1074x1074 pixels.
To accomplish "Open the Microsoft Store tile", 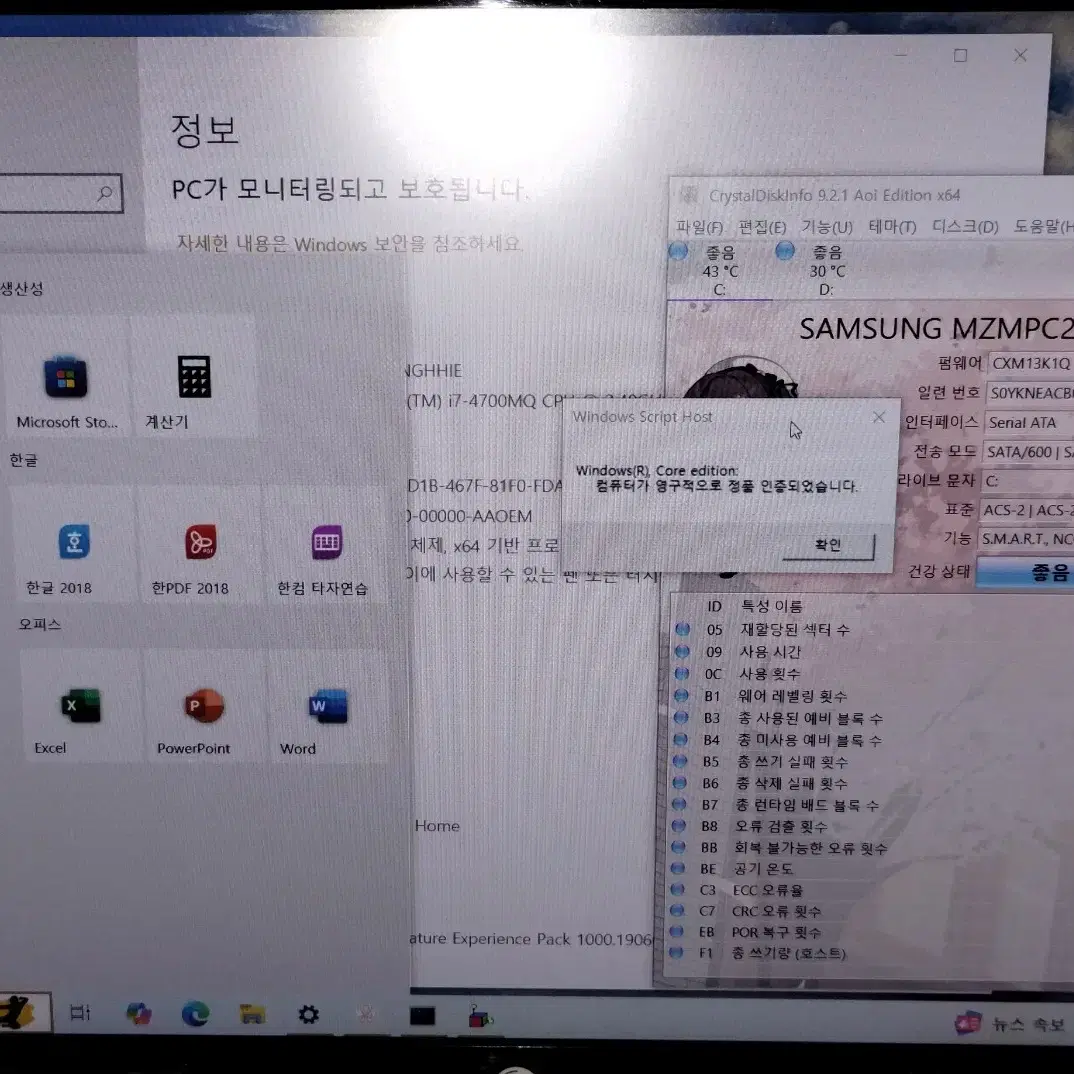I will 66,377.
